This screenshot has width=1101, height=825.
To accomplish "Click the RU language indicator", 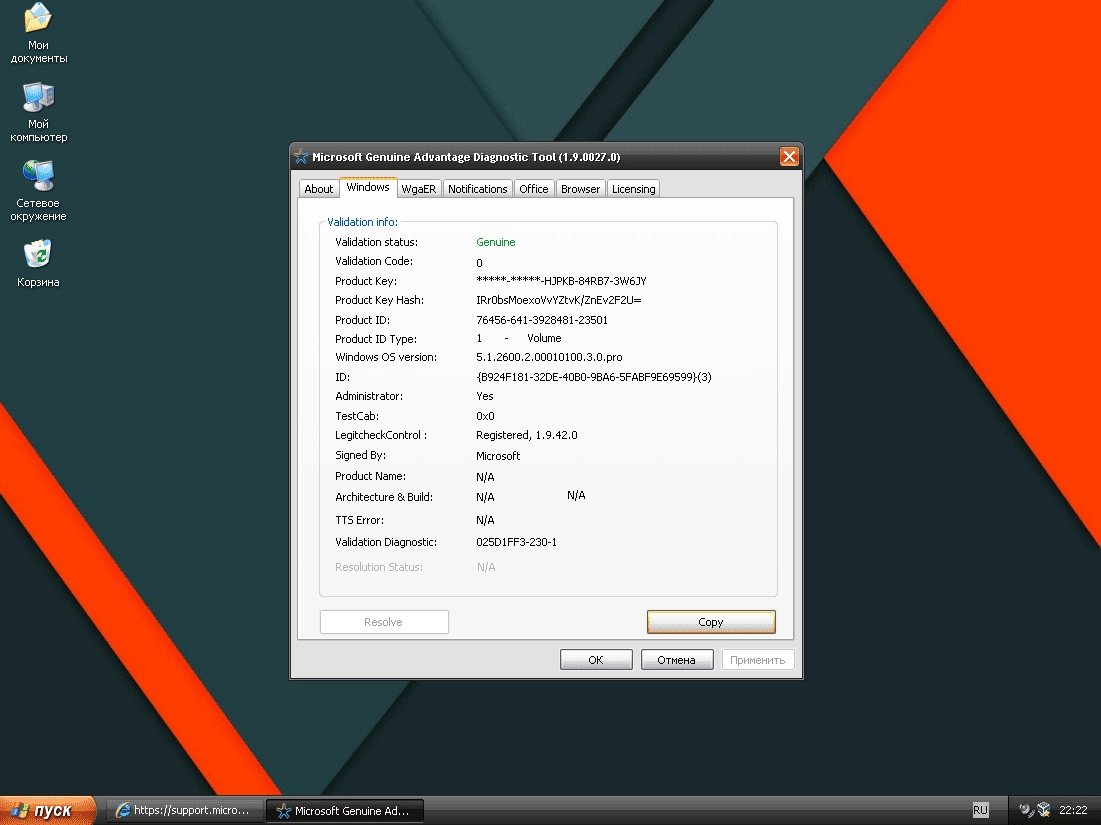I will [980, 810].
